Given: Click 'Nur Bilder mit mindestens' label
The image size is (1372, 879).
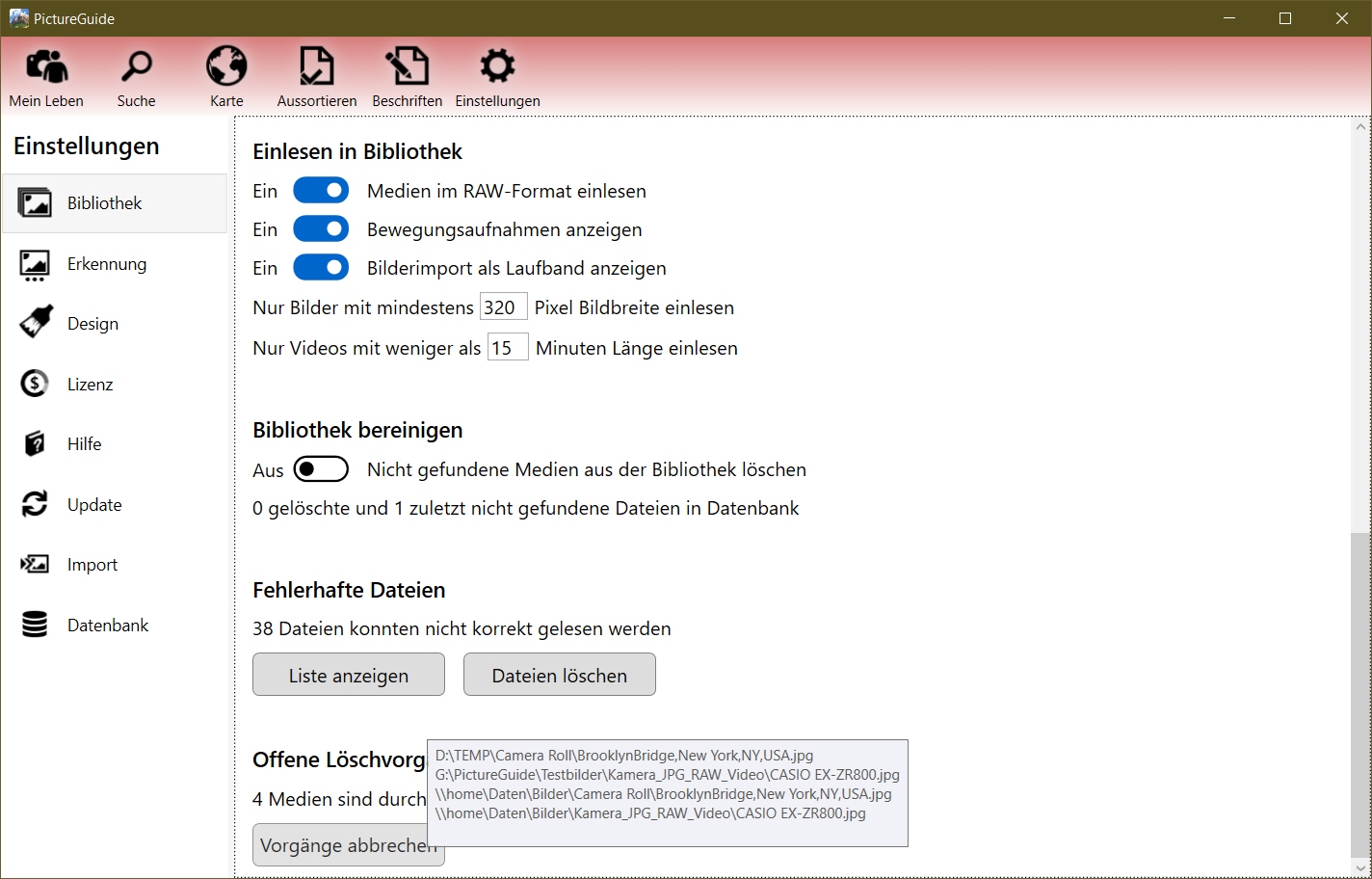Looking at the screenshot, I should 363,307.
